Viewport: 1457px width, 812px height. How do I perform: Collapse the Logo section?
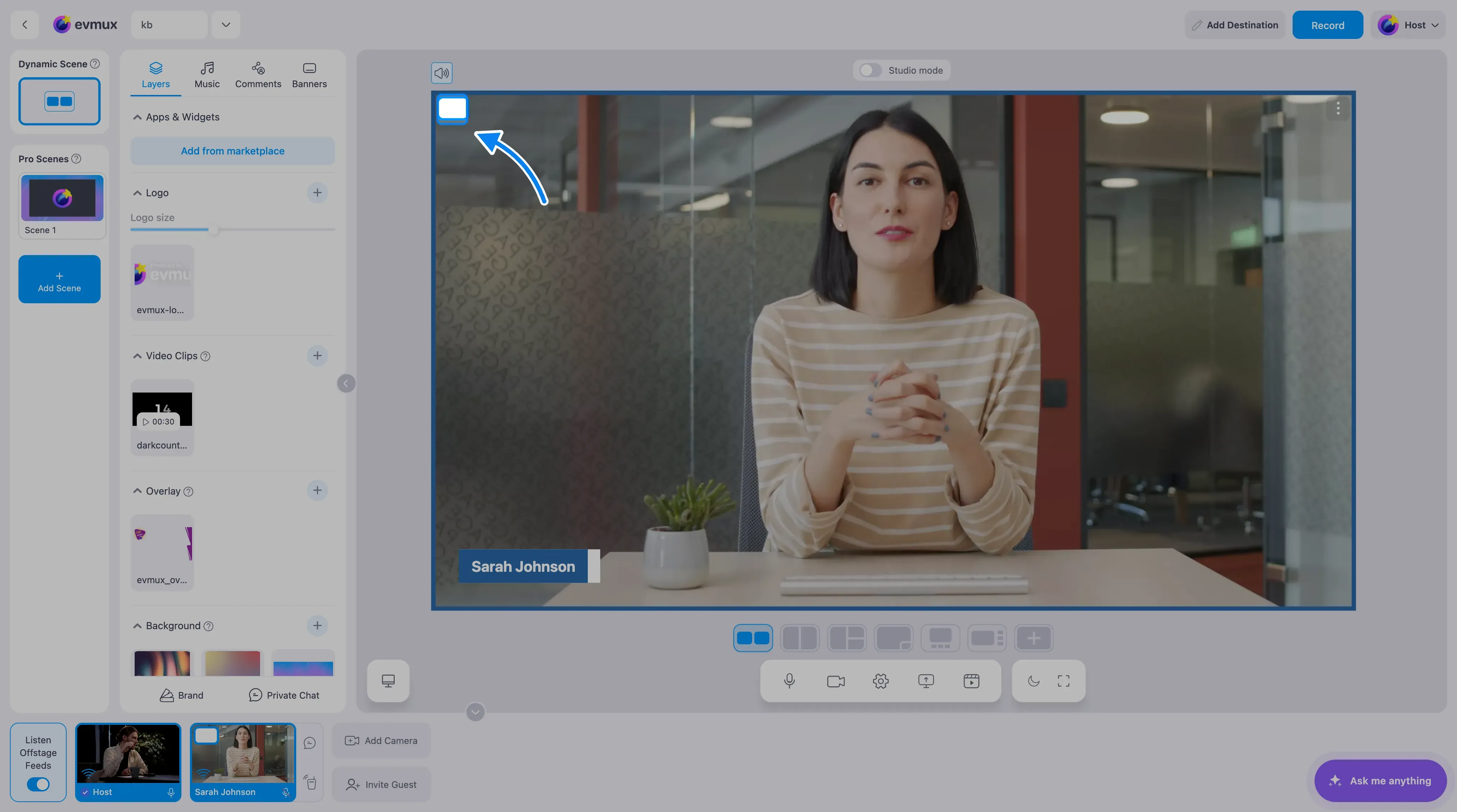tap(137, 193)
